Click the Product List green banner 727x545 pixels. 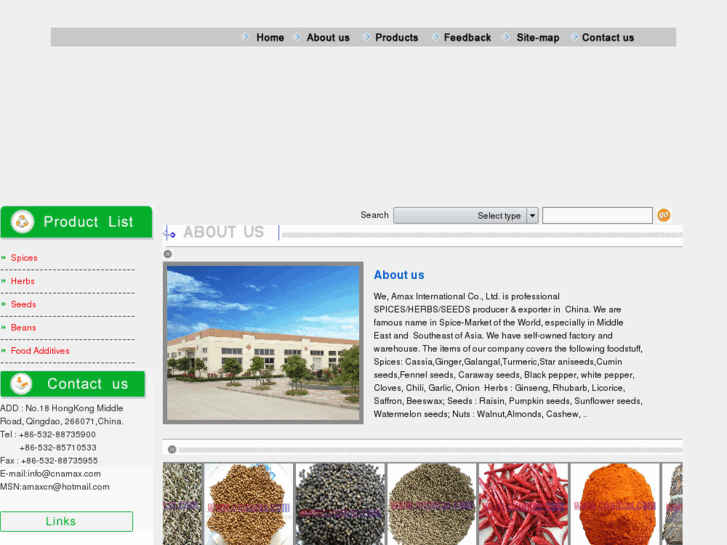tap(77, 222)
